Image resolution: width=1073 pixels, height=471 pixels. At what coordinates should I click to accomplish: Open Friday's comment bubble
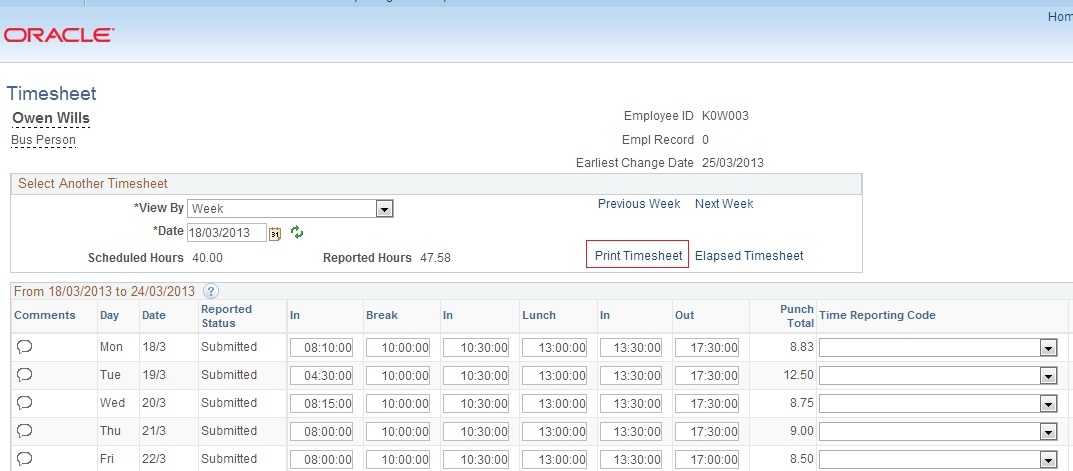[x=25, y=459]
